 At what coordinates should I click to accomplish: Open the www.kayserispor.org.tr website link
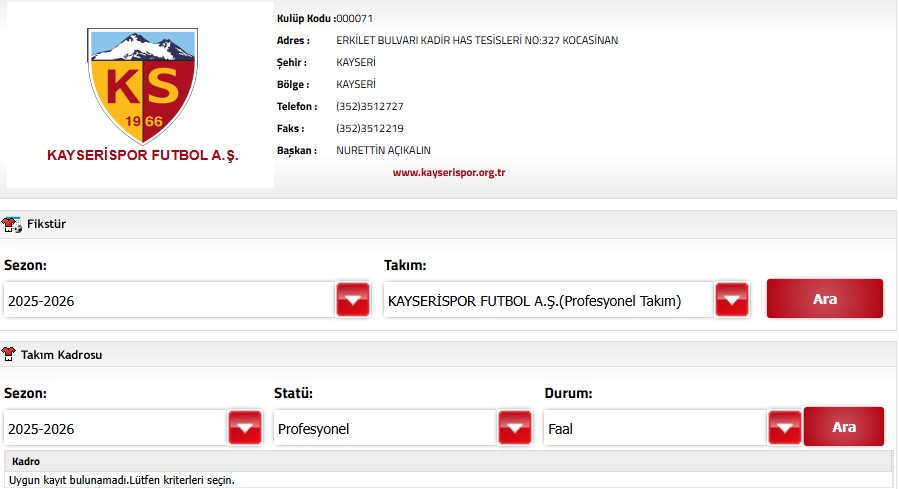[448, 173]
